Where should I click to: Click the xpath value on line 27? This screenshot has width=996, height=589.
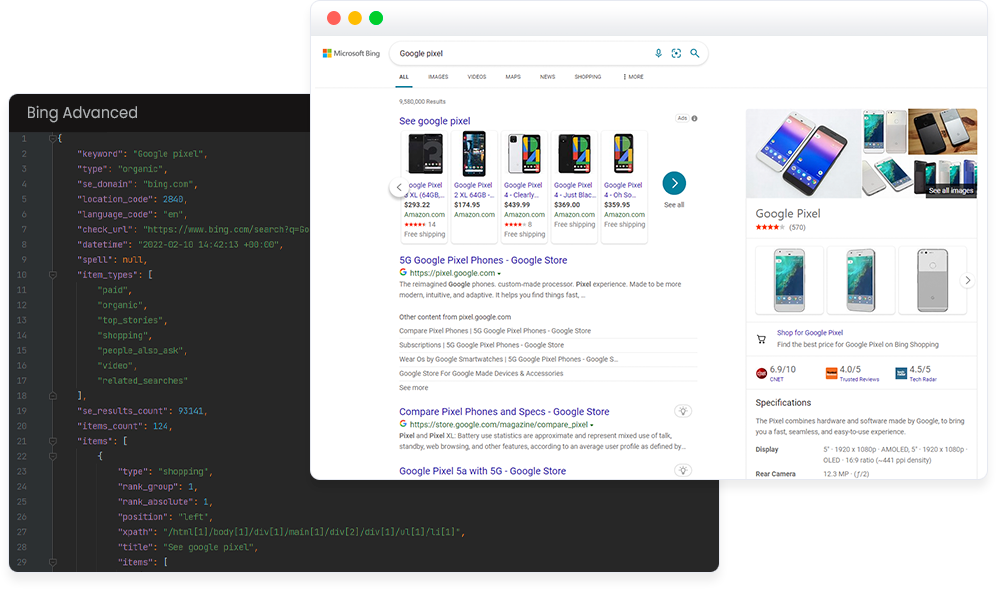[x=314, y=532]
